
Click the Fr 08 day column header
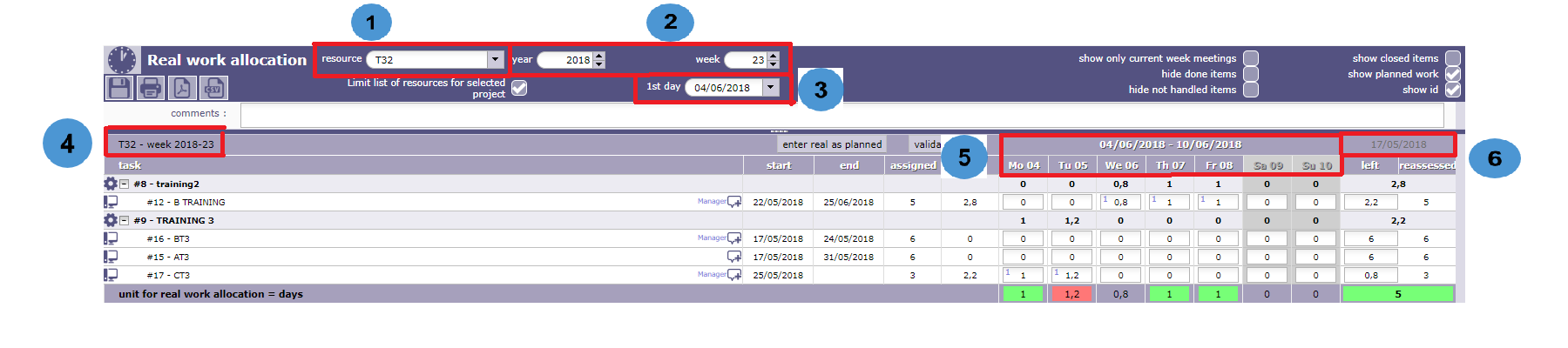tap(1219, 165)
